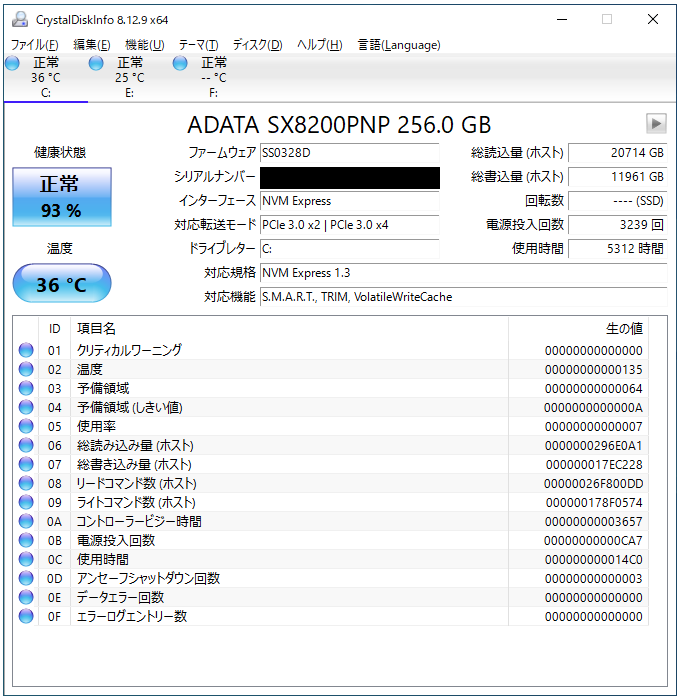679x700 pixels.
Task: Click the features field S.M.A.R.T., TRIM
Action: tap(463, 297)
